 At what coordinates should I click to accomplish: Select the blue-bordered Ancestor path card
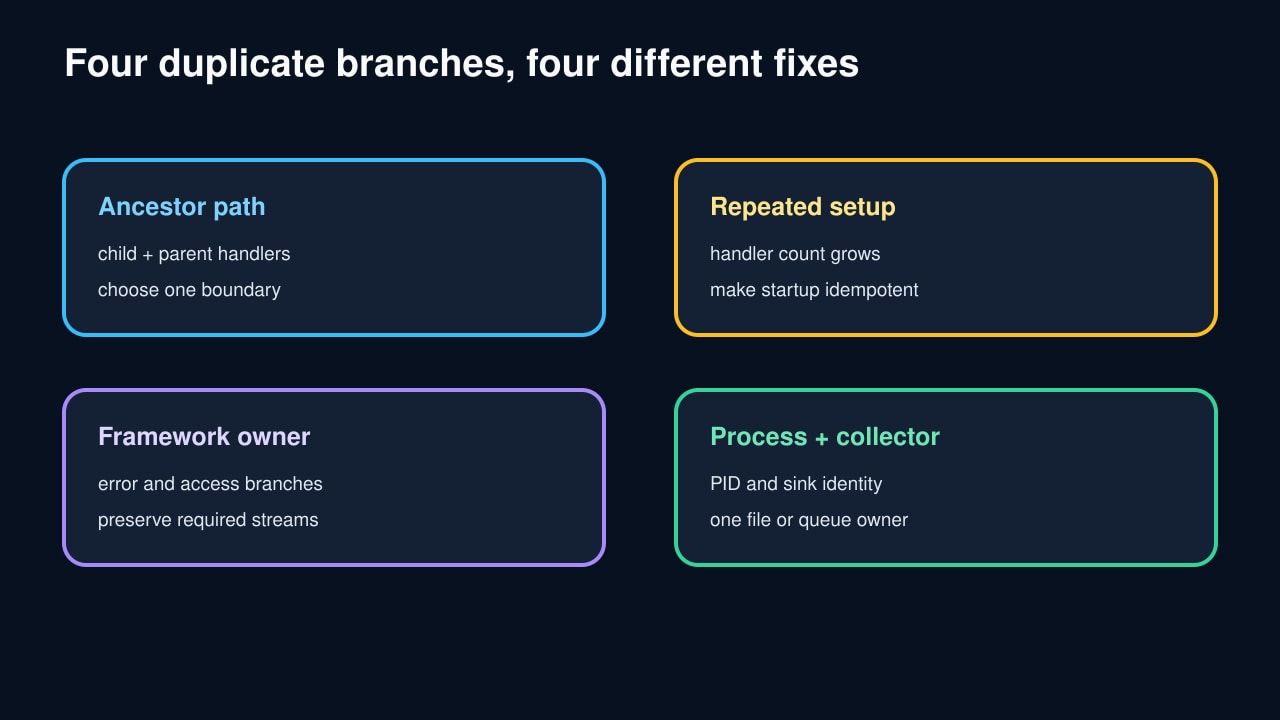(334, 247)
